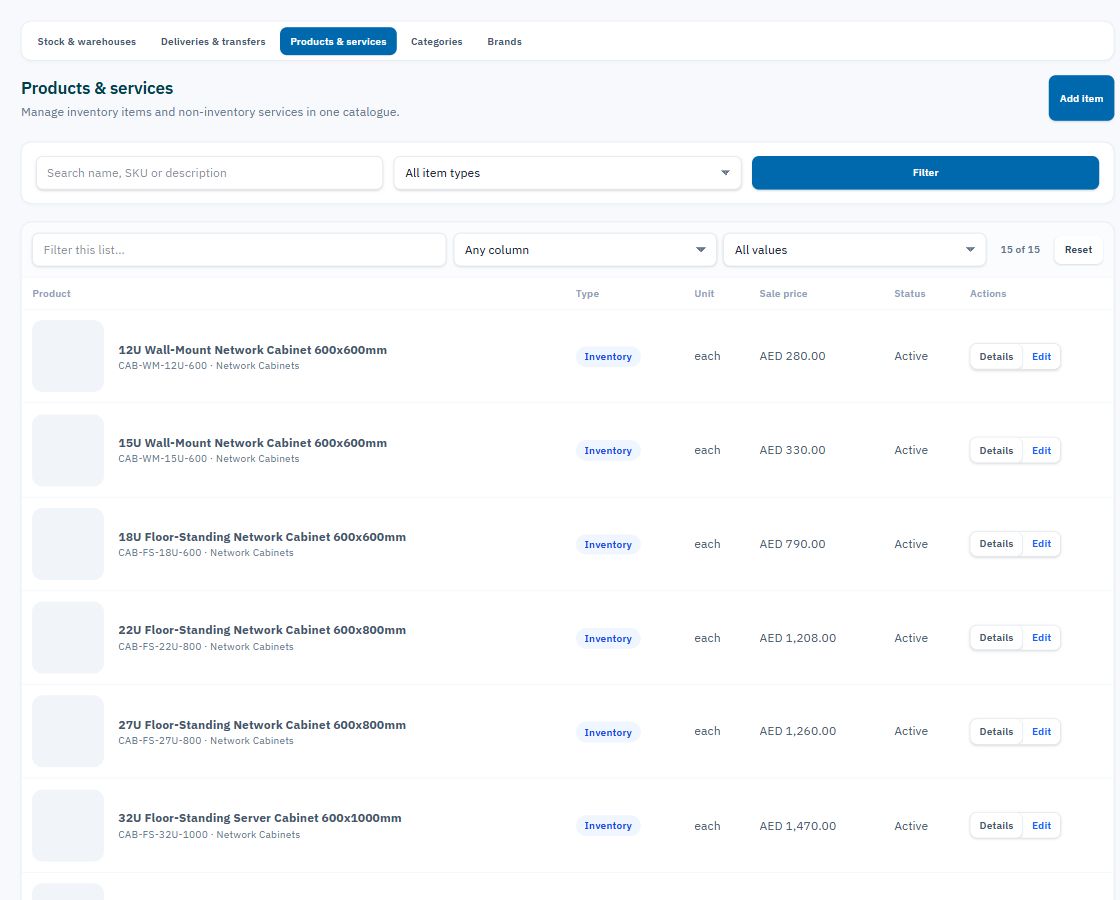The image size is (1120, 900).
Task: Click product name 18U Floor-Standing Network Cabinet 600x600mm
Action: (x=262, y=537)
